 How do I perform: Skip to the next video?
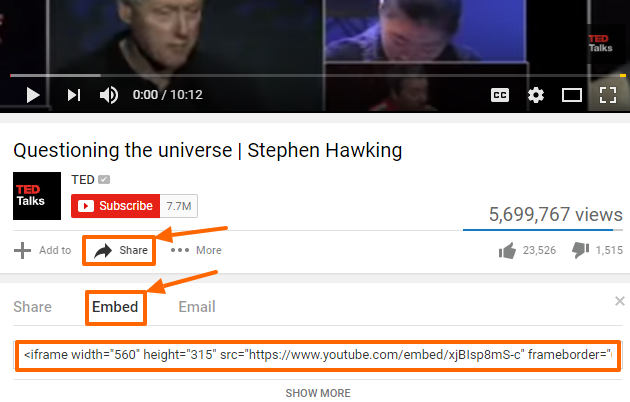[74, 95]
